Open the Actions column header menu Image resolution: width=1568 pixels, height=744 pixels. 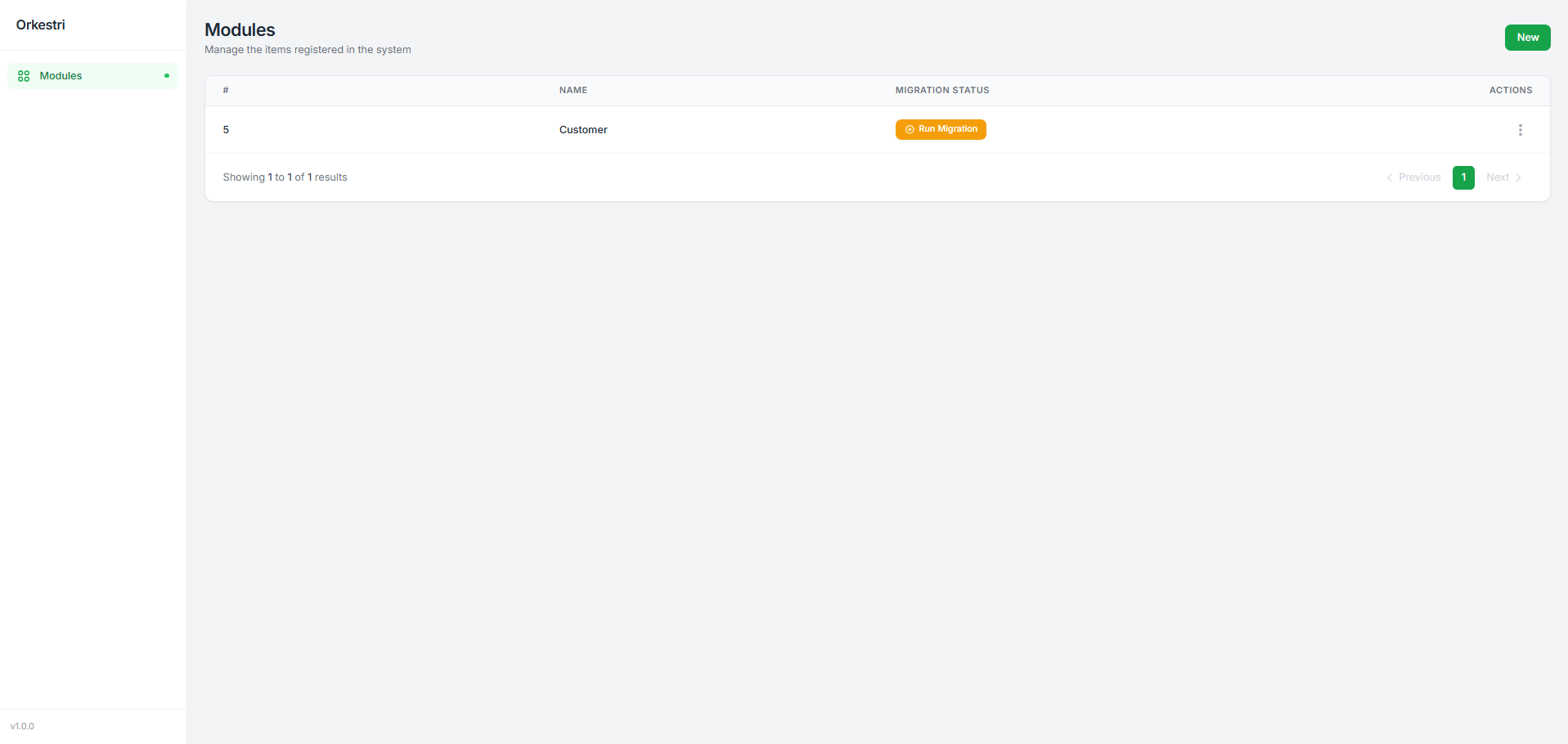[1510, 90]
